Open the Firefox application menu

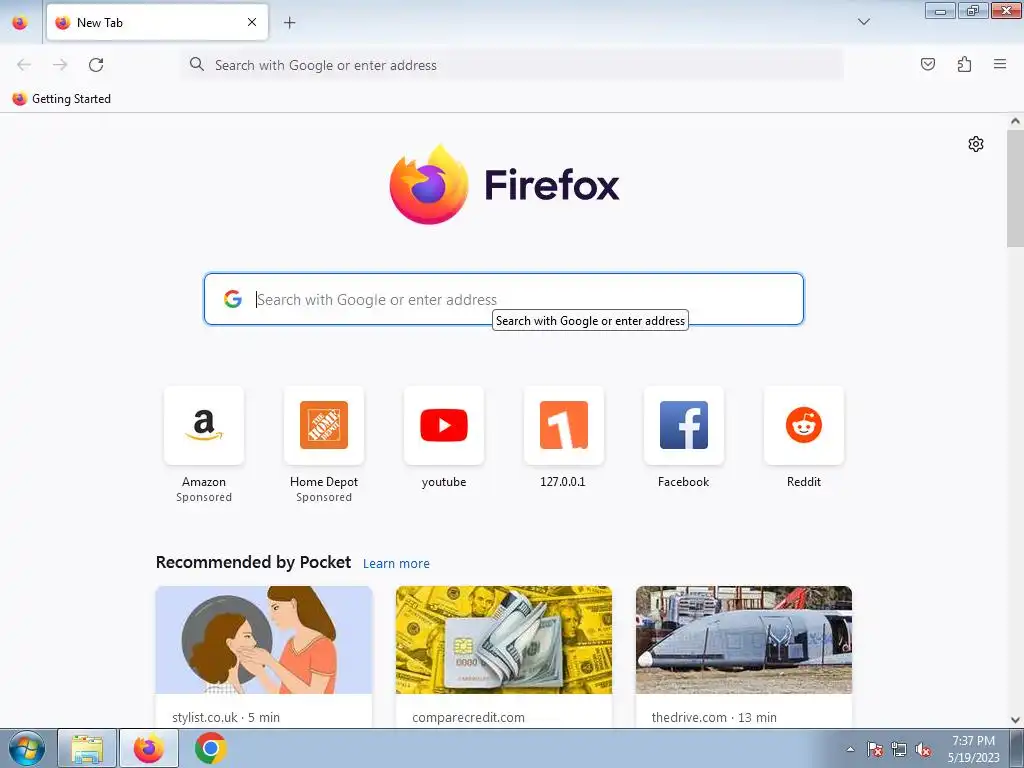(1000, 64)
